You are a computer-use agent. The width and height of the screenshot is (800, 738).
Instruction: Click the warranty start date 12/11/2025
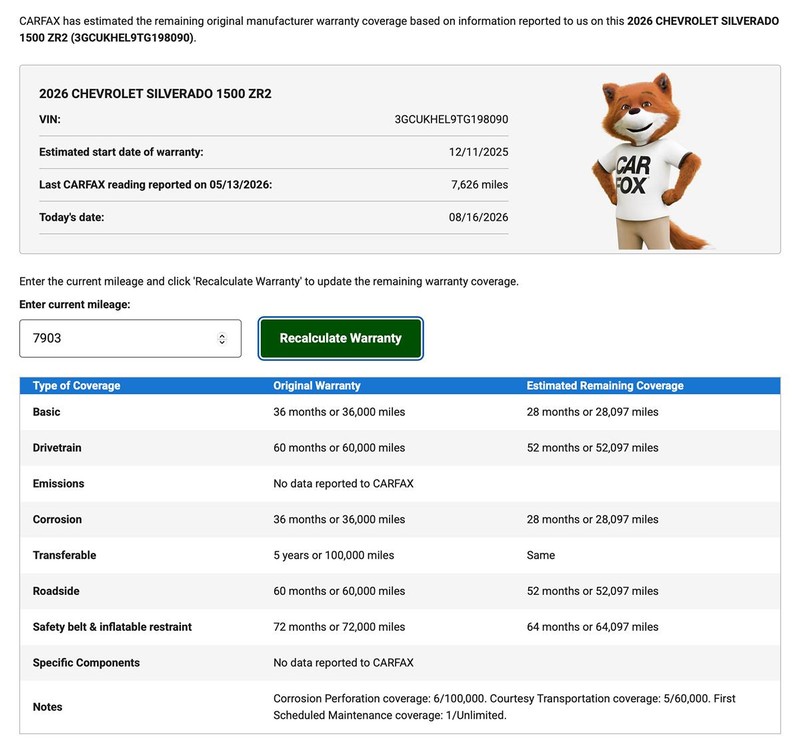click(479, 152)
